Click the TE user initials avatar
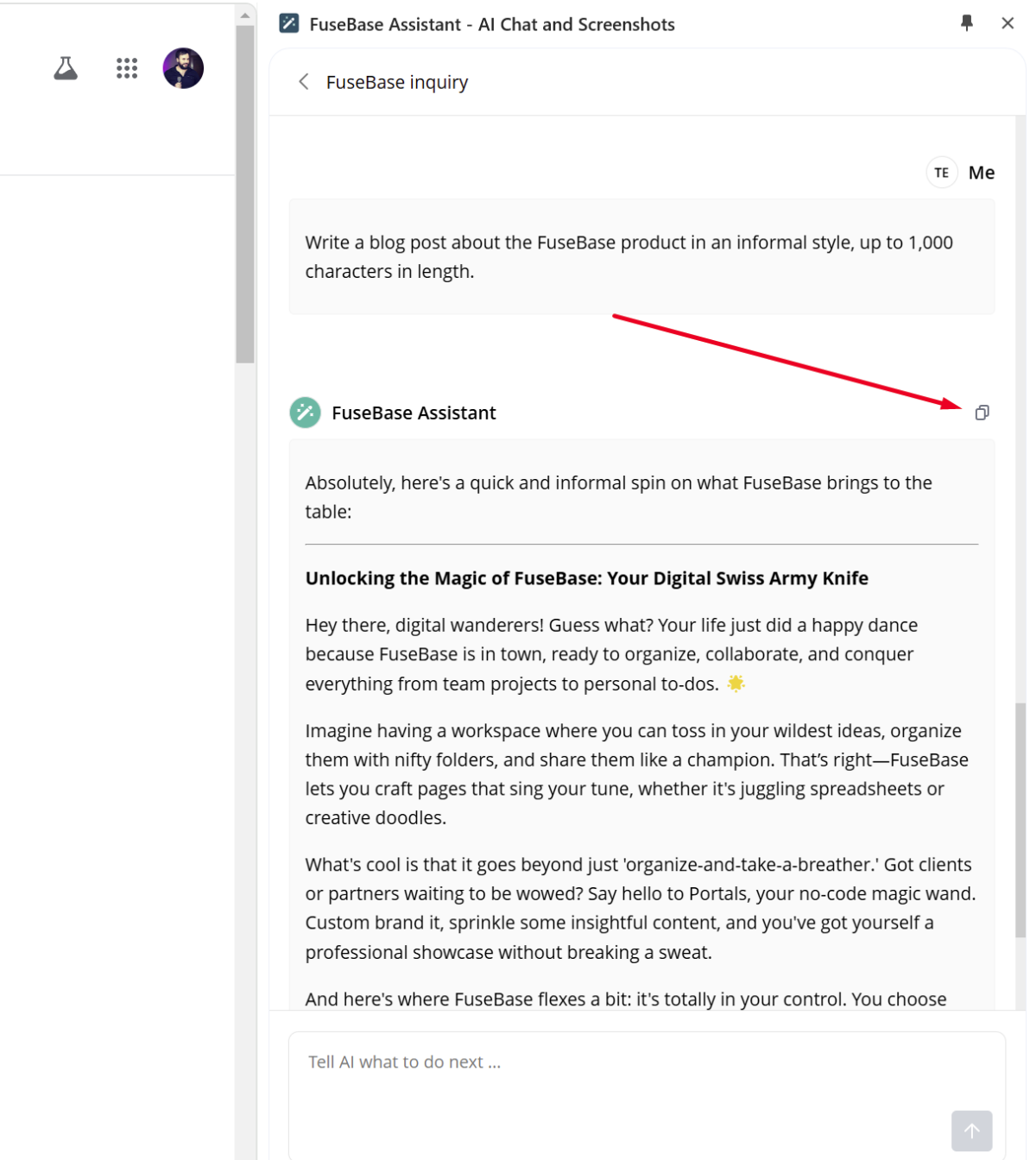Viewport: 1036px width, 1160px height. (941, 172)
